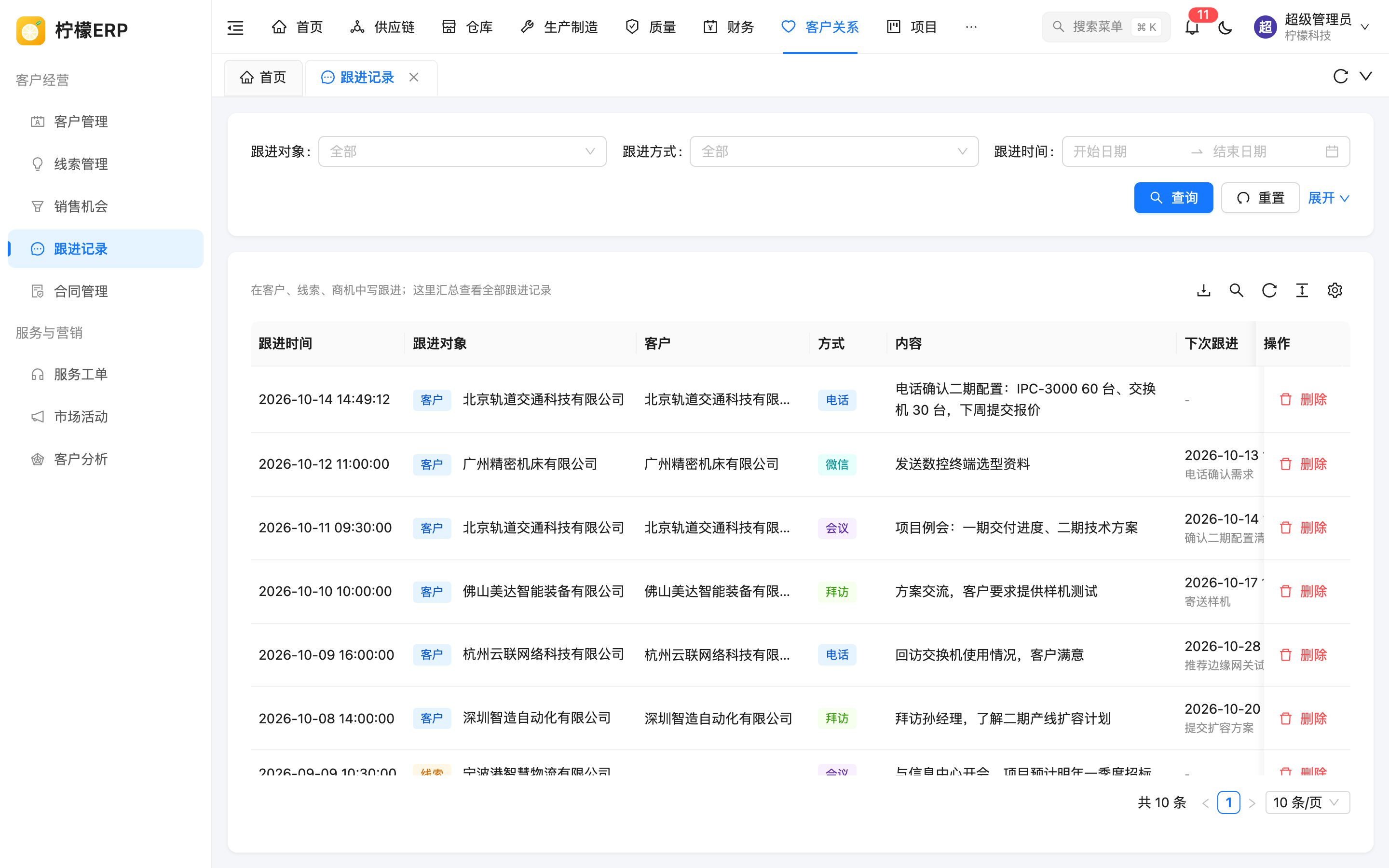Viewport: 1389px width, 868px height.
Task: Click the table search magnifier icon
Action: coord(1236,290)
